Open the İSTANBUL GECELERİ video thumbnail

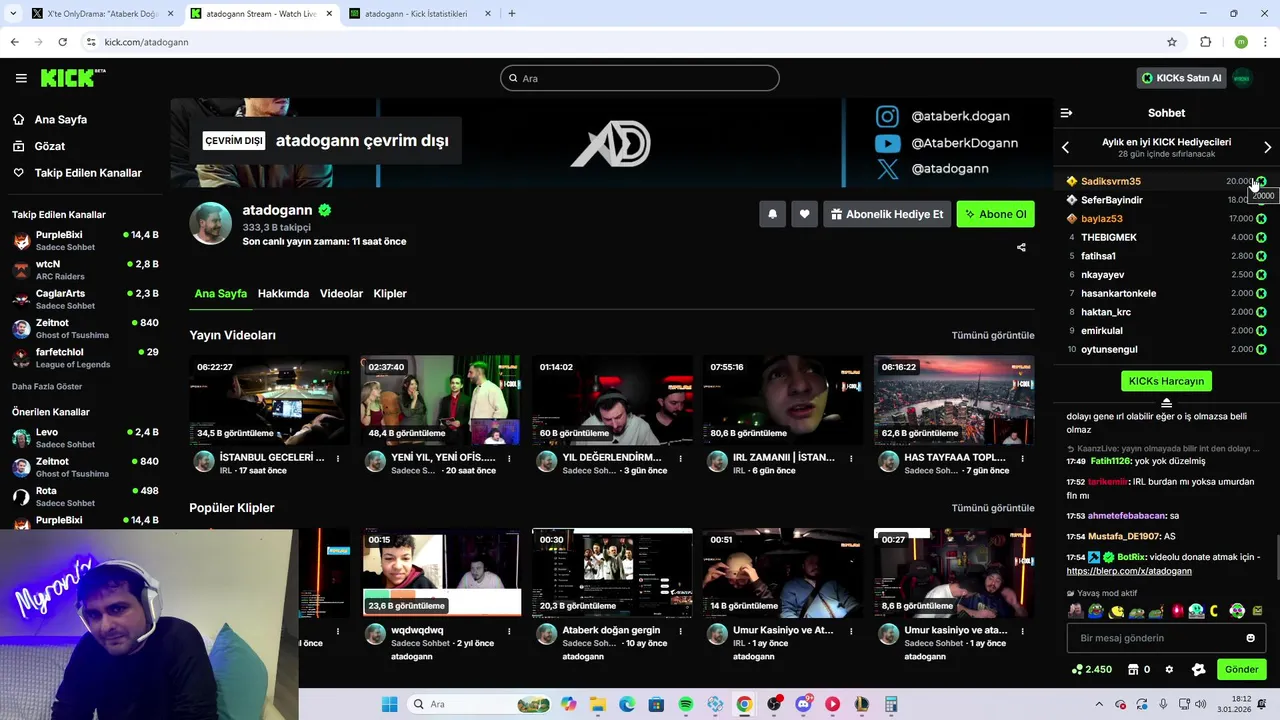pyautogui.click(x=269, y=400)
